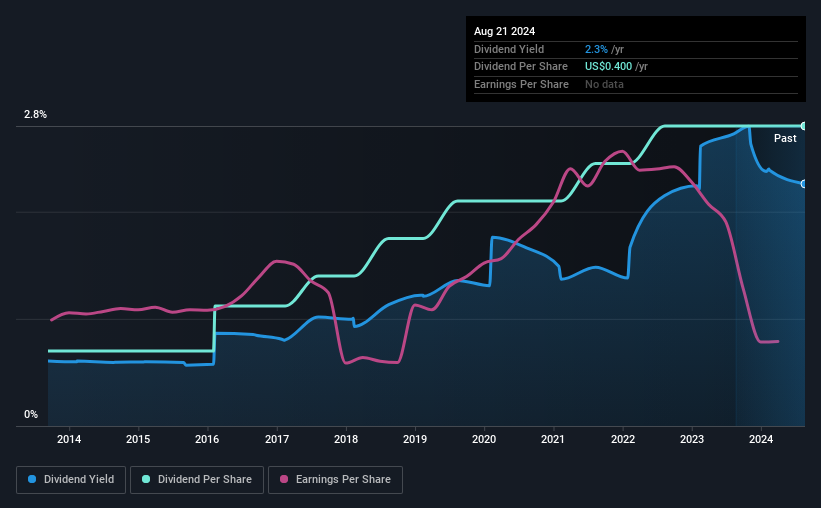This screenshot has width=821, height=508.
Task: Click the US$0.400 dividend per share value
Action: tap(608, 67)
